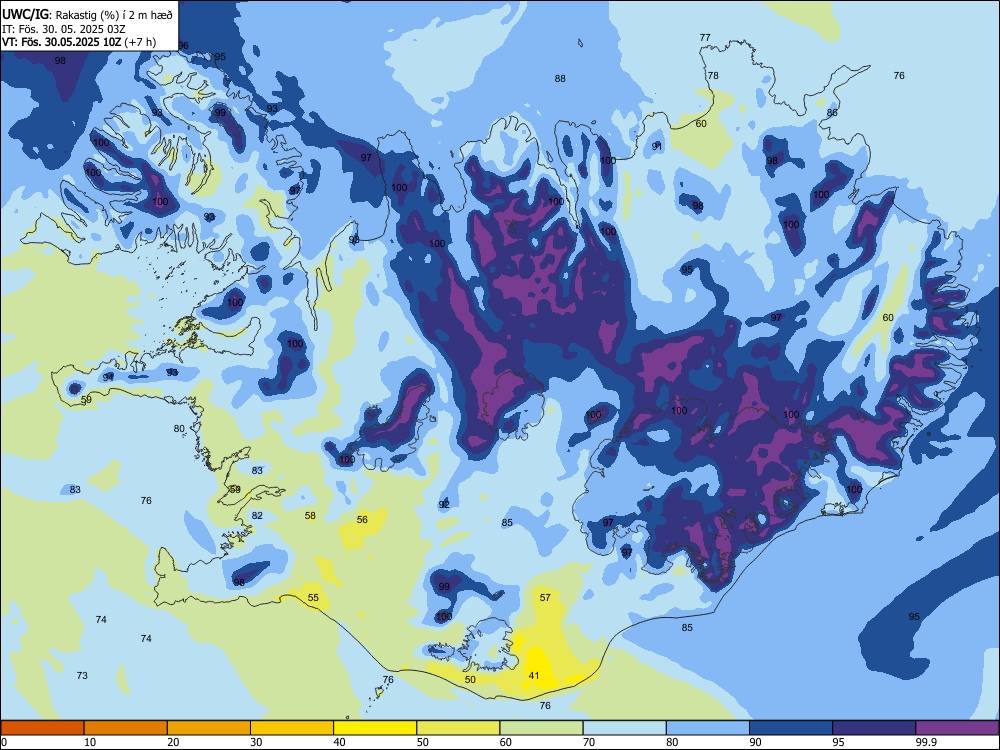Select the 40–50 bright yellow legend swatch

point(375,728)
